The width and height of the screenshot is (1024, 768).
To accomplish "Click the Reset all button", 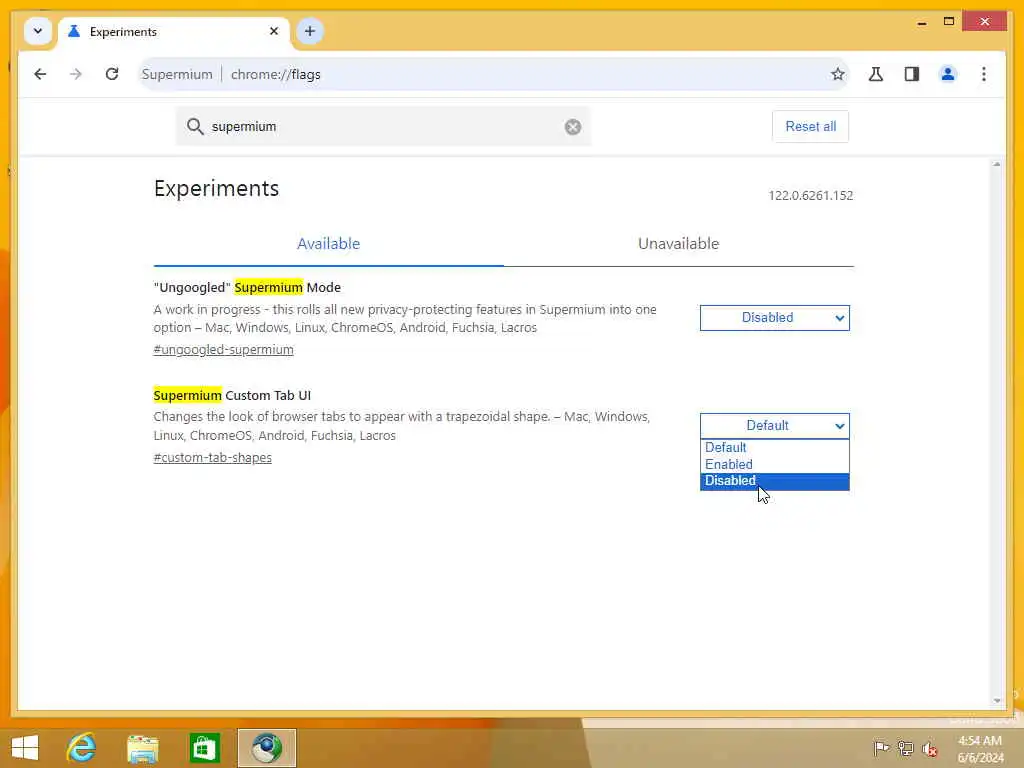I will click(810, 127).
